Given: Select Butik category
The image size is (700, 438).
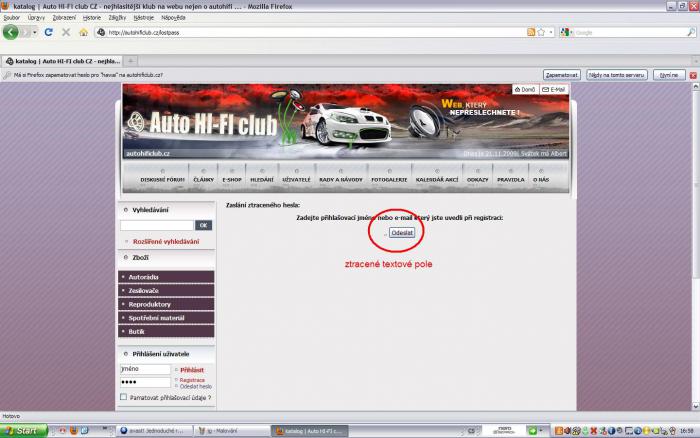Looking at the screenshot, I should (166, 332).
